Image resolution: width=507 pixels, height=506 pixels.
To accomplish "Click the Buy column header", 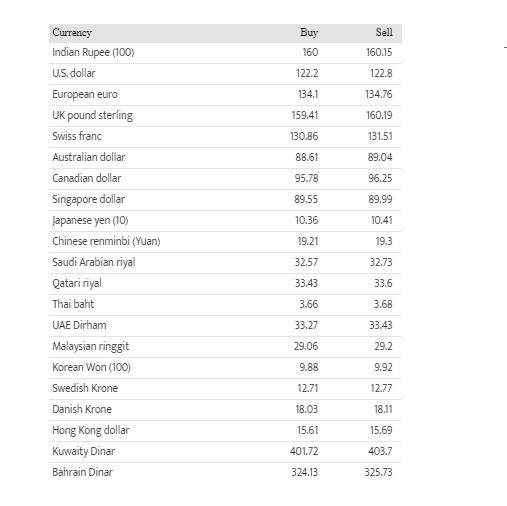I will pyautogui.click(x=309, y=33).
